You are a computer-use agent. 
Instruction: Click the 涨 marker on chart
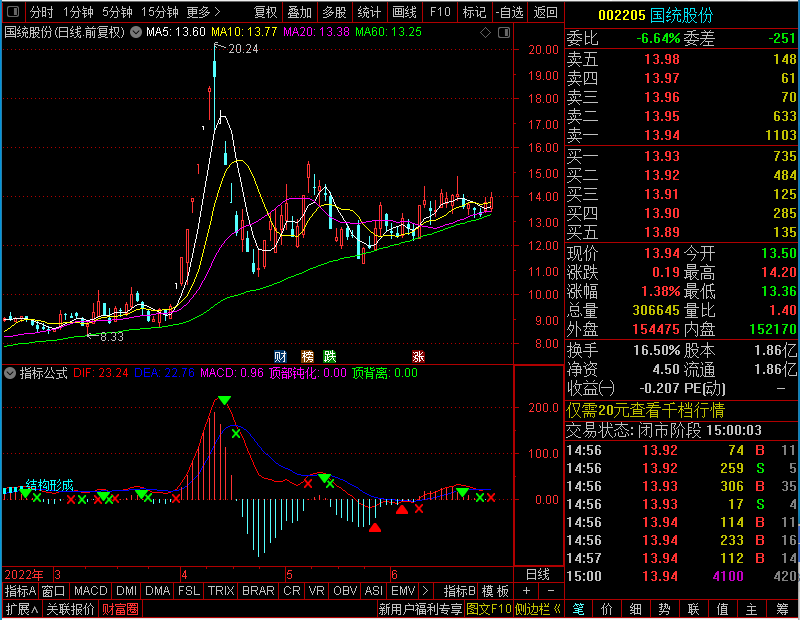tap(418, 356)
